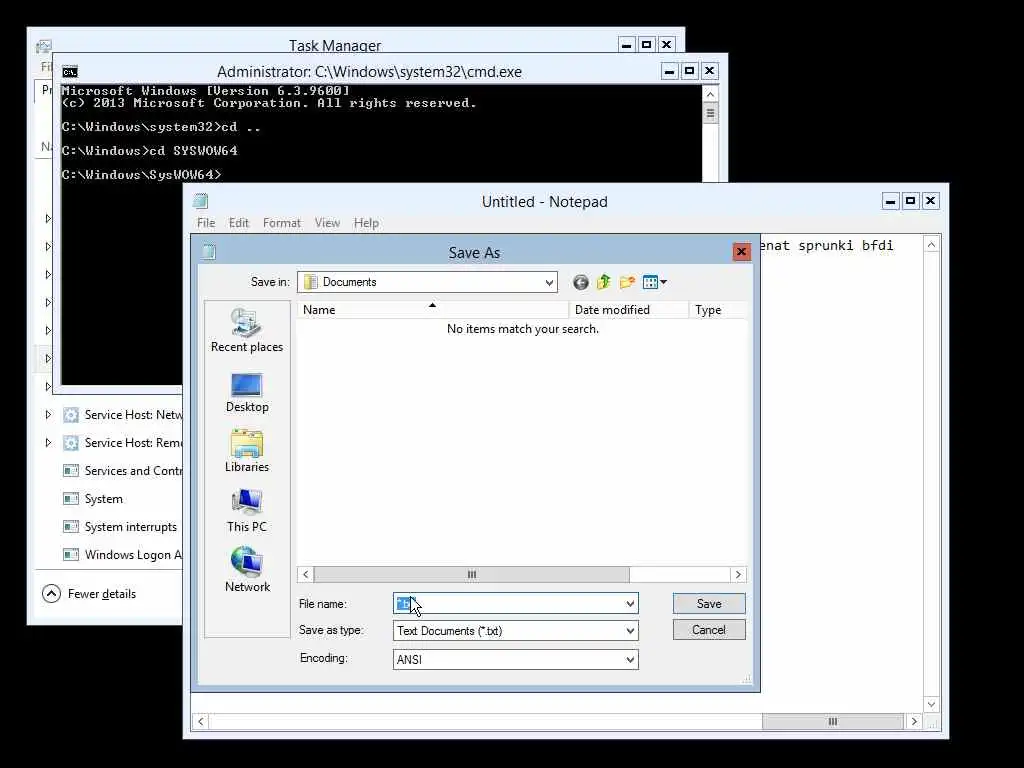Click the Notepad window title bar icon
The width and height of the screenshot is (1024, 768).
pos(200,201)
